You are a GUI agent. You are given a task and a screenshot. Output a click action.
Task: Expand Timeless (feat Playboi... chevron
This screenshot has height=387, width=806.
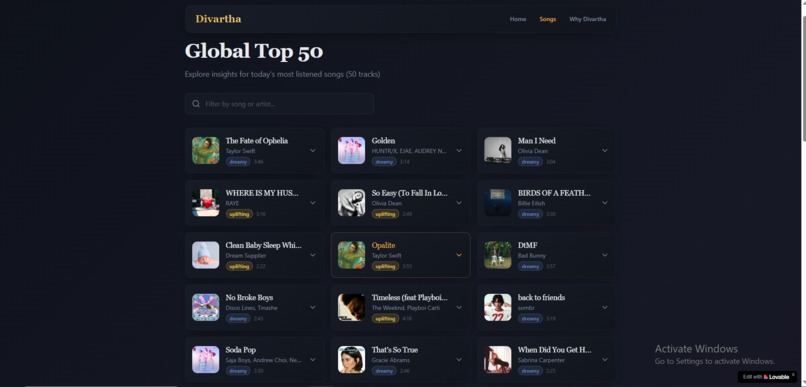pos(459,307)
